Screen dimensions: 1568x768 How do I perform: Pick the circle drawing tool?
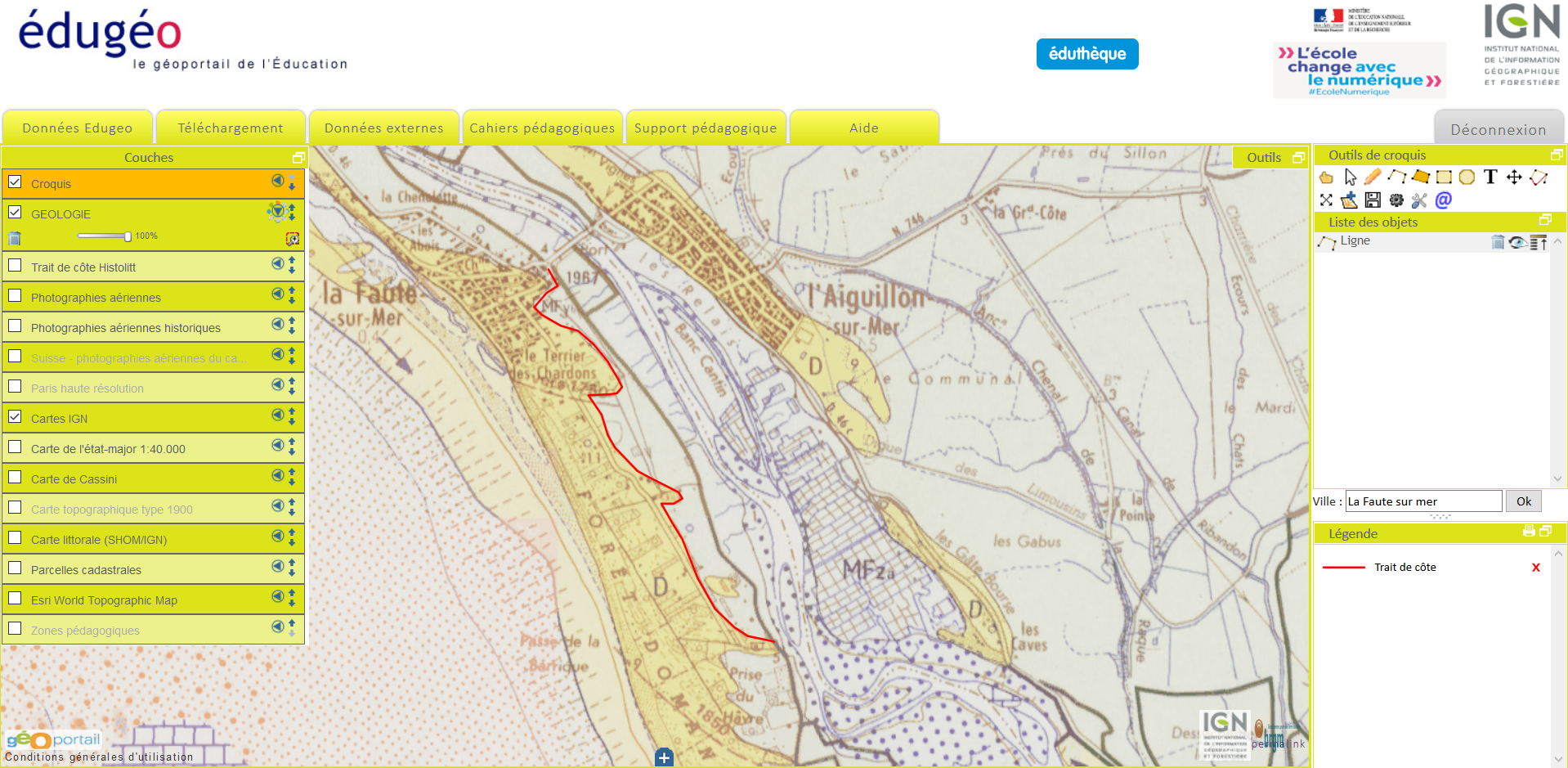(x=1467, y=177)
